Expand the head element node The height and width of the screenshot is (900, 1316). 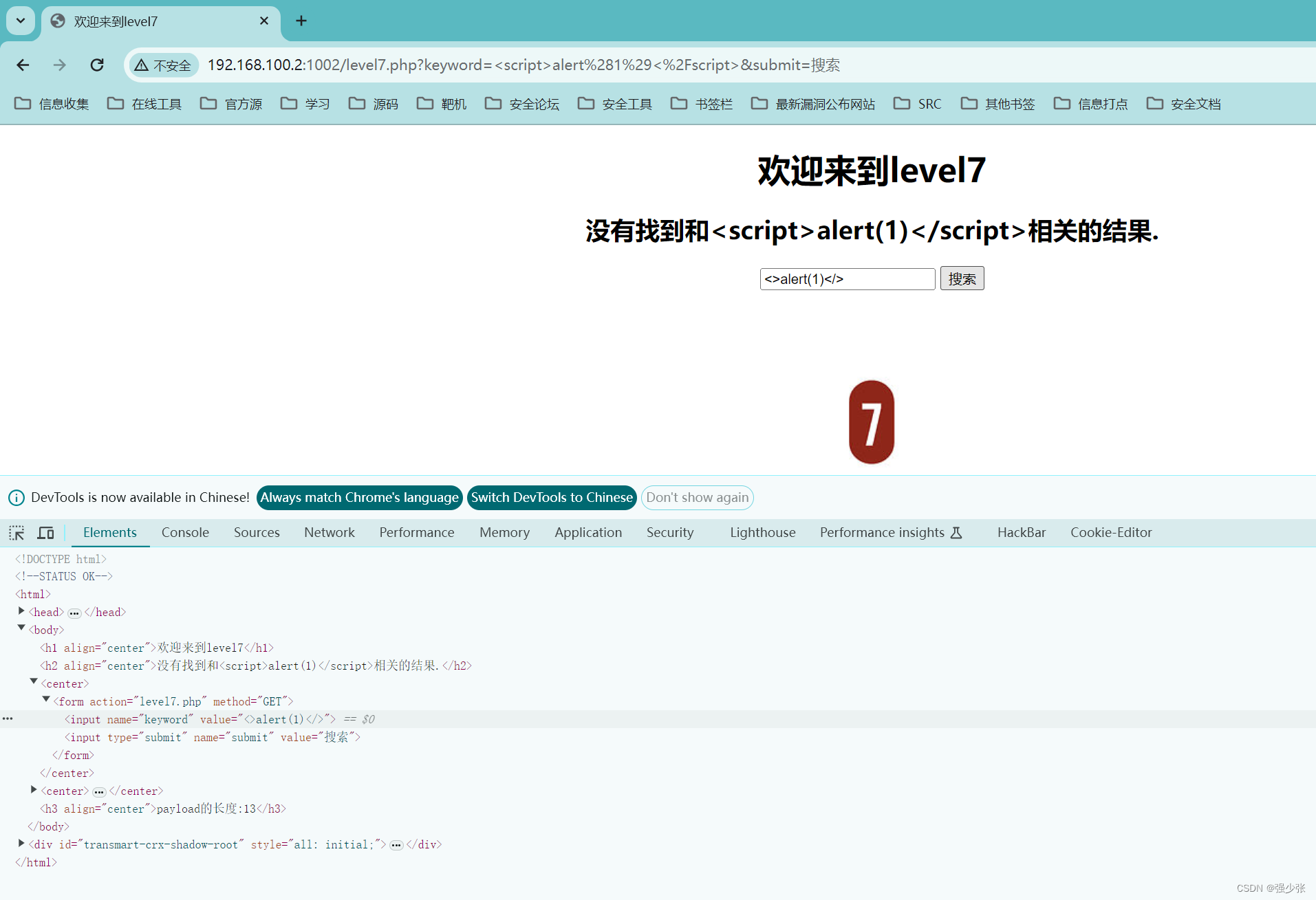pos(21,611)
